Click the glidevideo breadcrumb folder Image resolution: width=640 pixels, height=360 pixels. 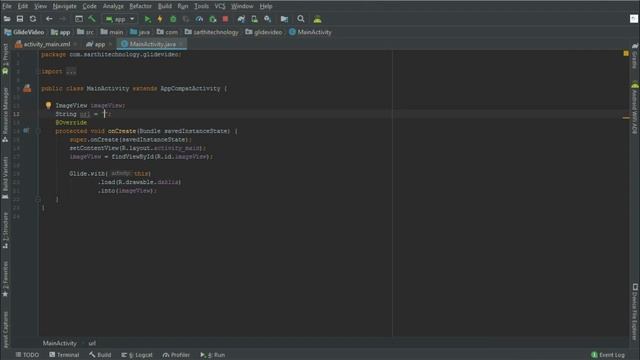click(264, 32)
